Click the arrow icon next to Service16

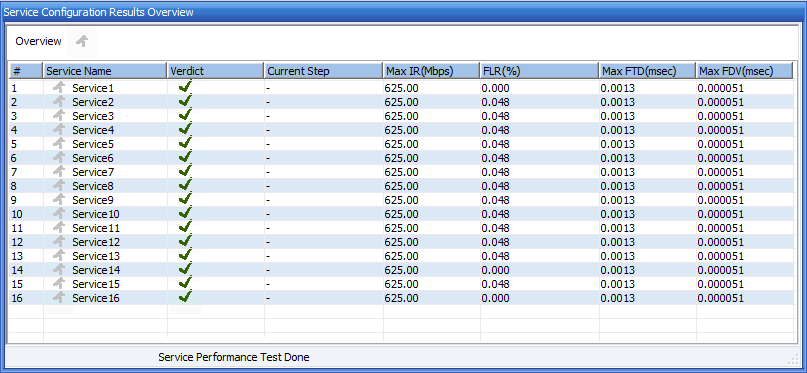click(60, 297)
